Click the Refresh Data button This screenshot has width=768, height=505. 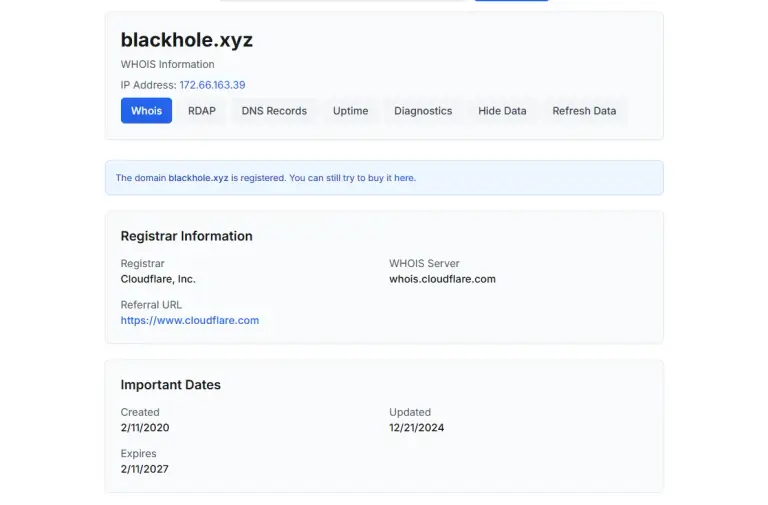pos(584,111)
